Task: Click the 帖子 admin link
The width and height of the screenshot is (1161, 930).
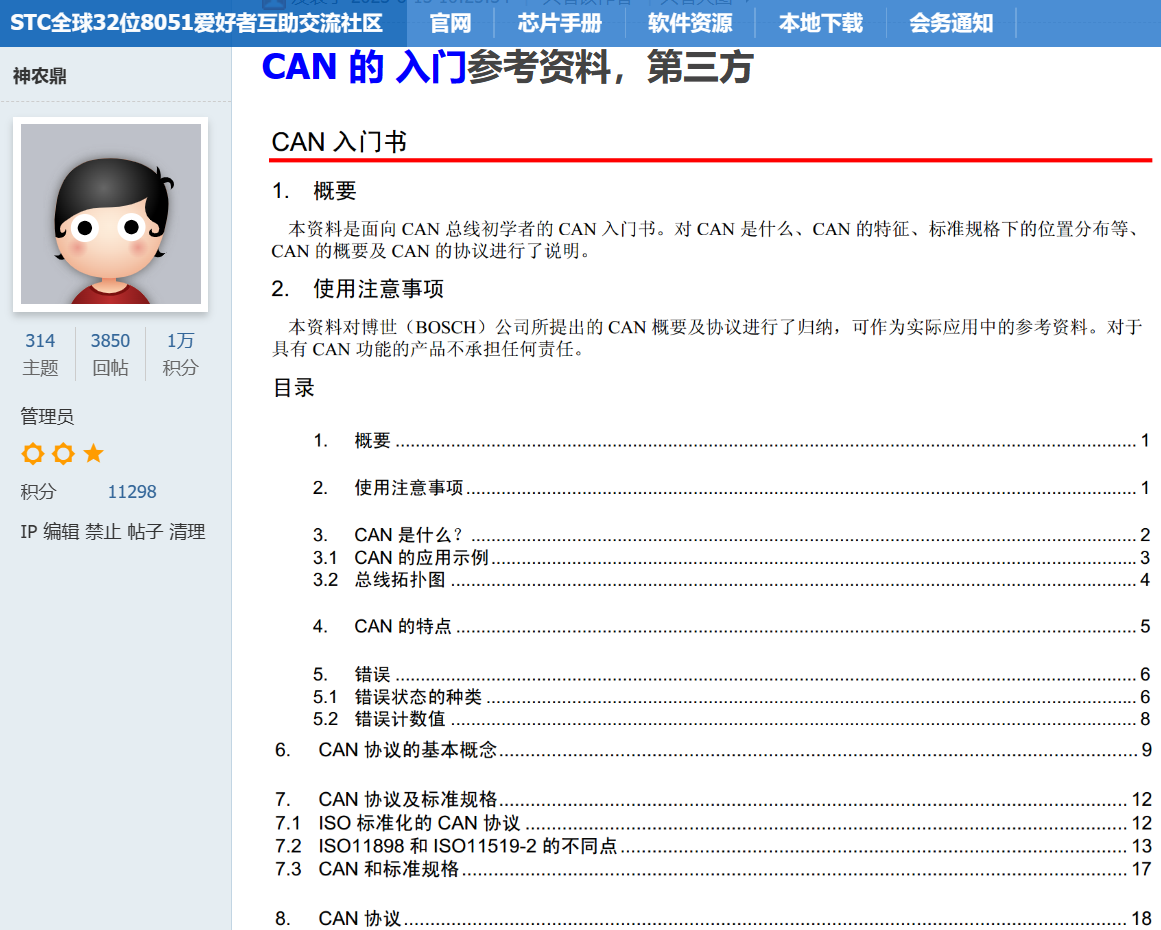Action: (x=145, y=532)
